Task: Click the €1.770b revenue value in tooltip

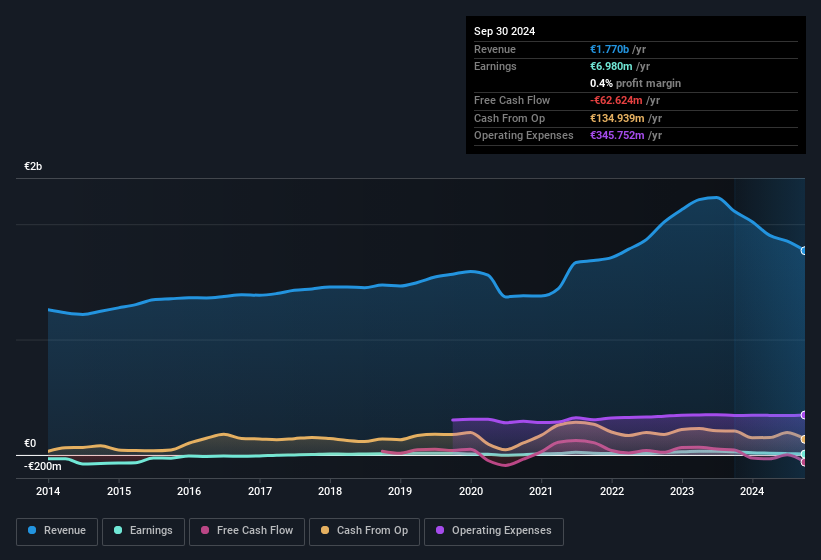Action: [609, 49]
